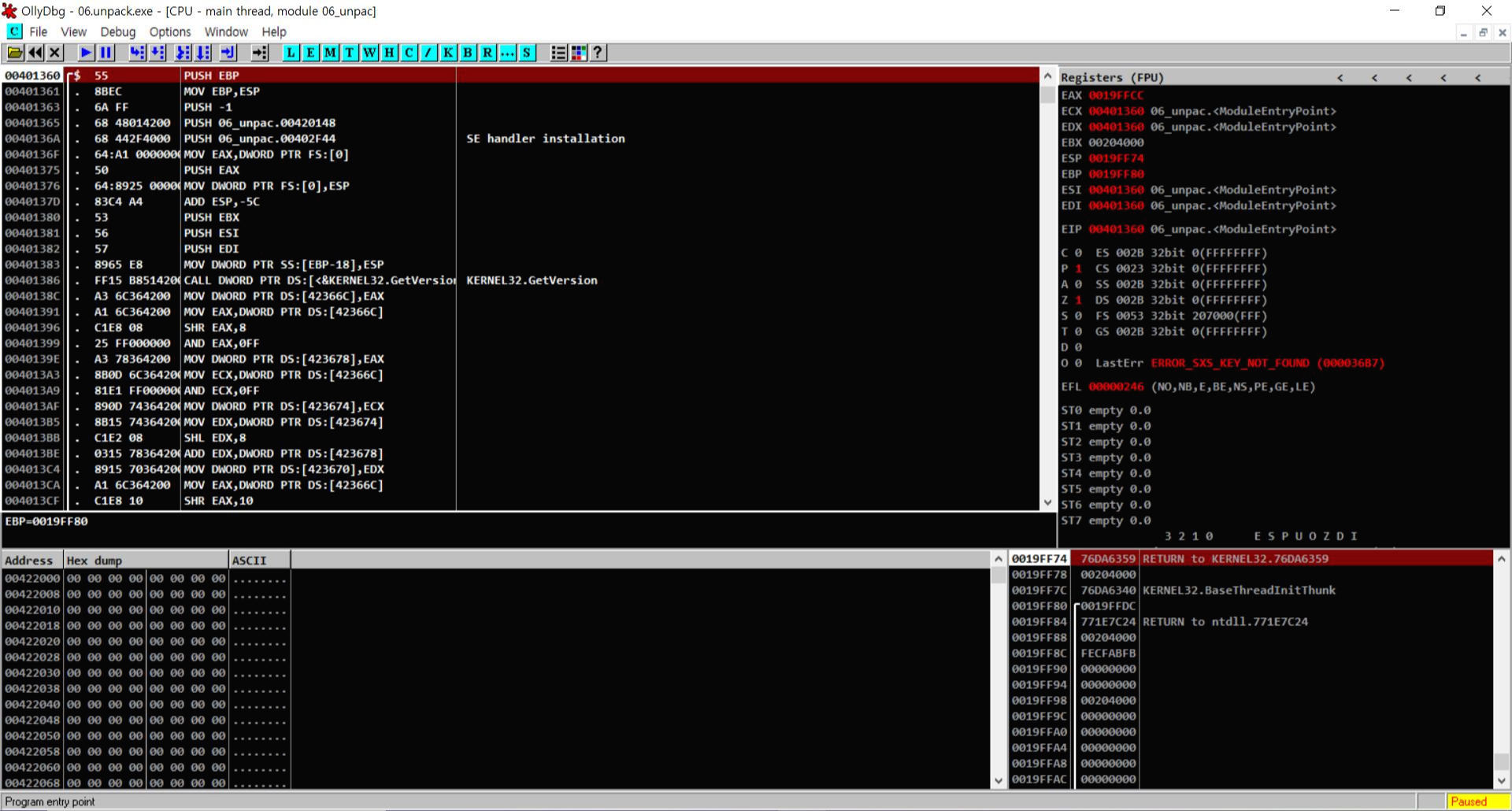Show Patches window with slash button
Viewport: 1512px width, 811px height.
point(428,53)
